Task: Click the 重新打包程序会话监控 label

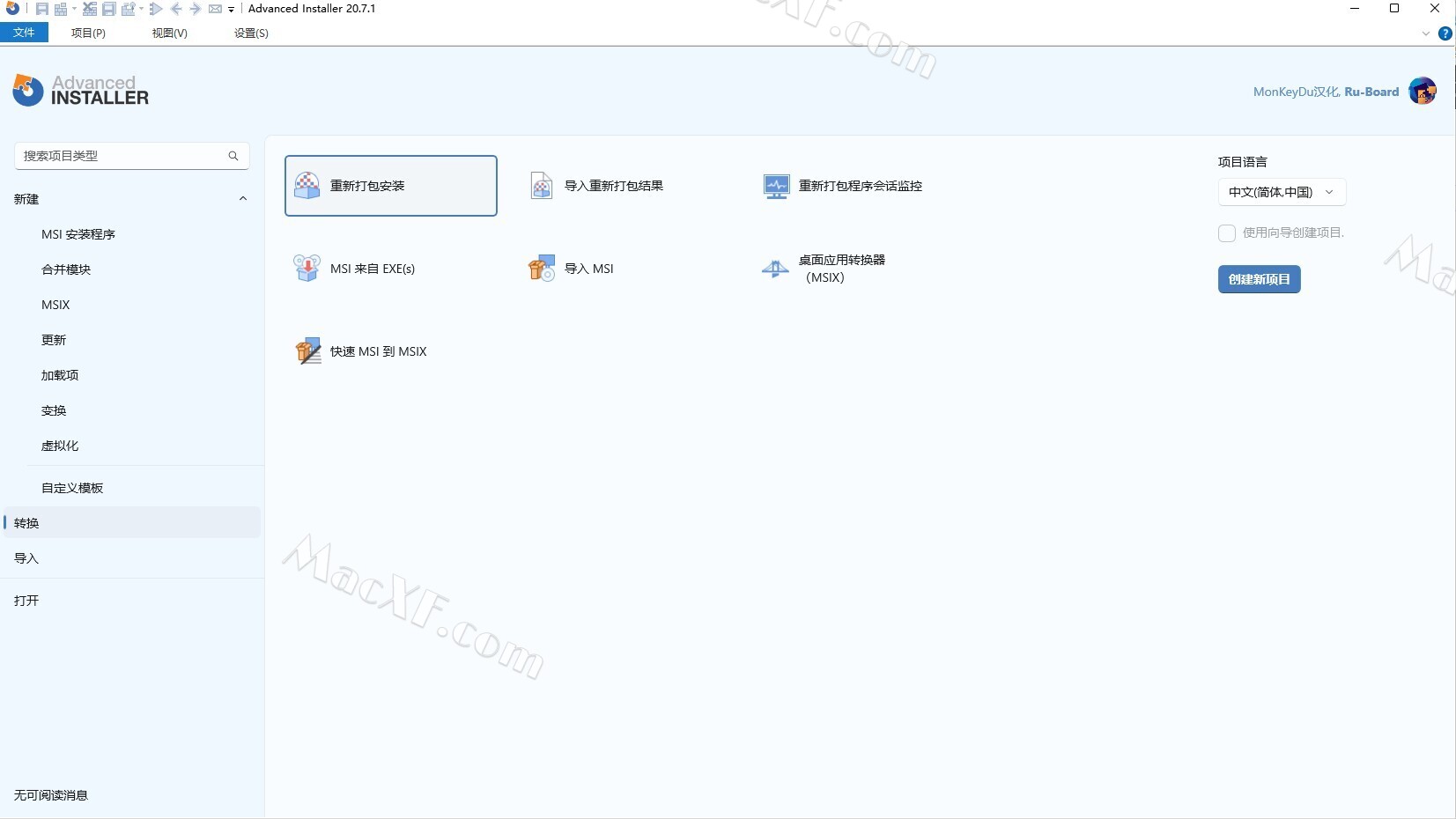Action: point(861,186)
